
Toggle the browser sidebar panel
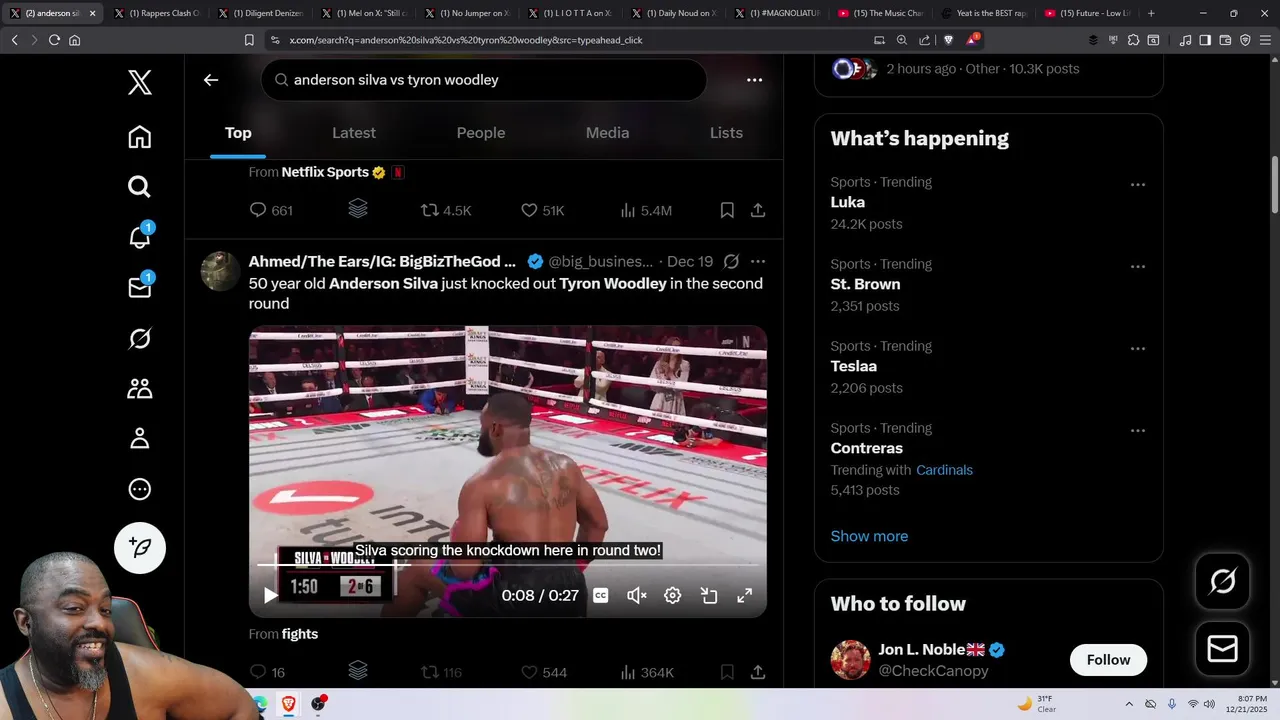[x=1205, y=40]
